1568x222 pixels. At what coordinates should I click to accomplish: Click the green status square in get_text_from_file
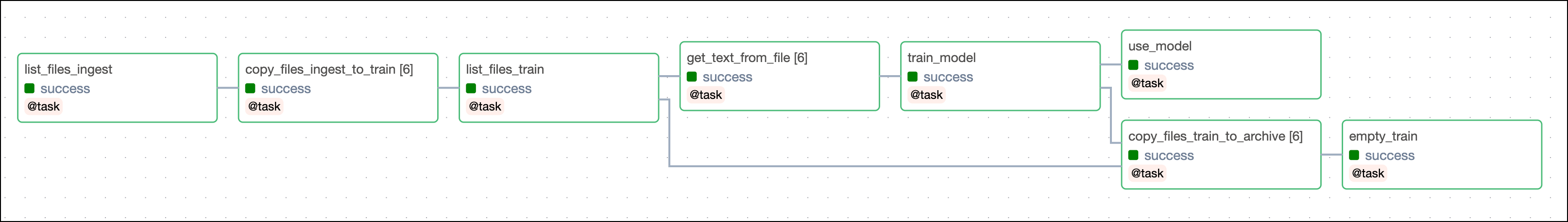pyautogui.click(x=692, y=77)
